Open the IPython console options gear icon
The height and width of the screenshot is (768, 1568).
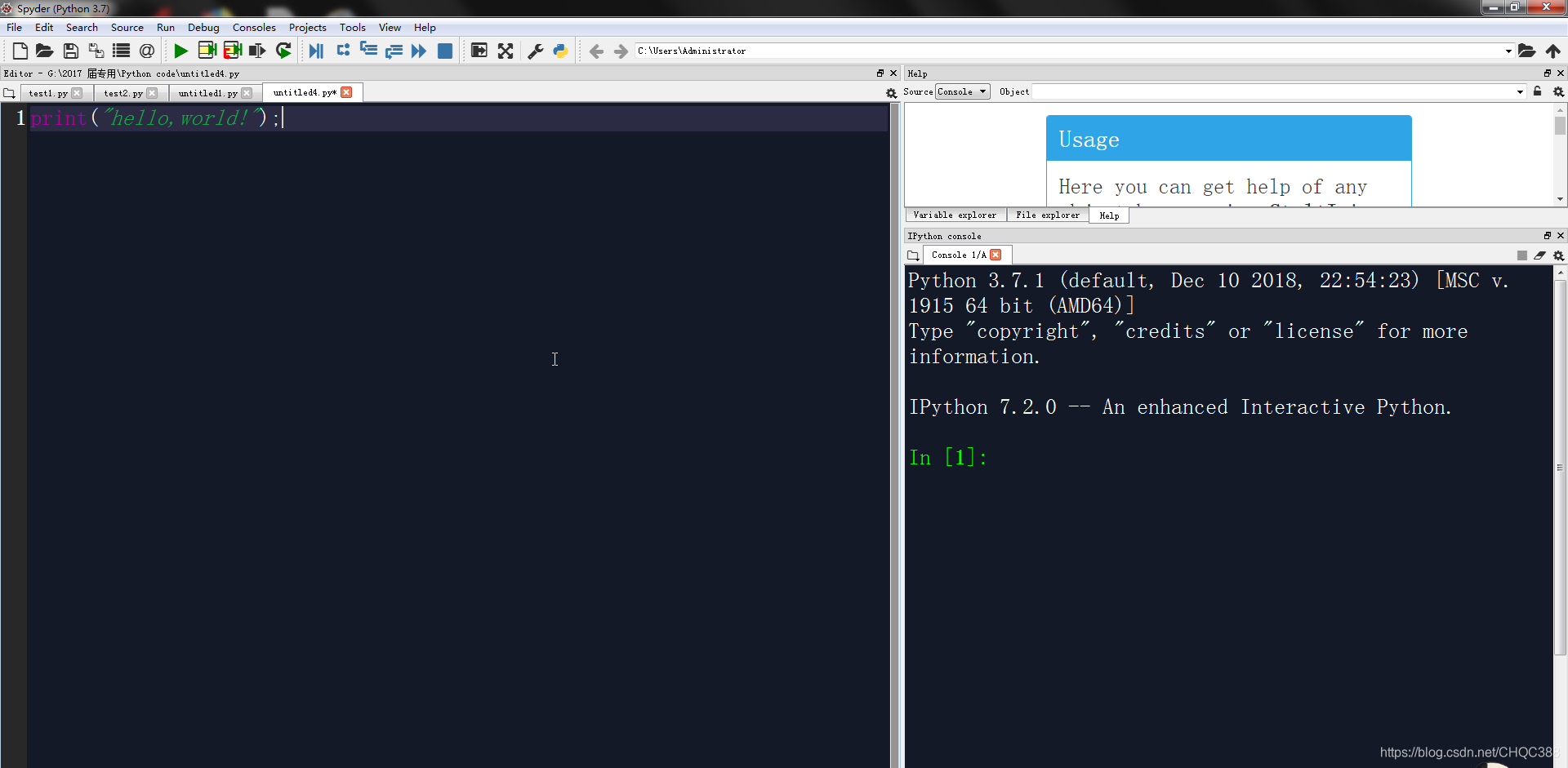1558,255
